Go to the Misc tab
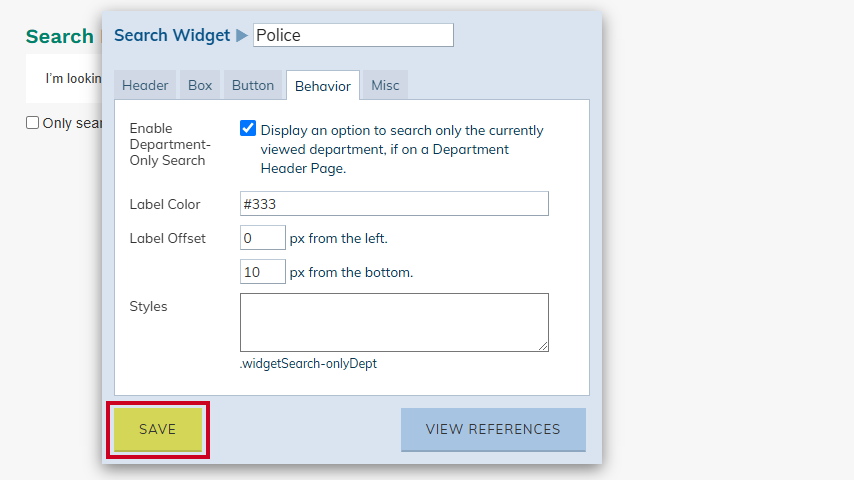Viewport: 854px width, 480px height. (385, 86)
